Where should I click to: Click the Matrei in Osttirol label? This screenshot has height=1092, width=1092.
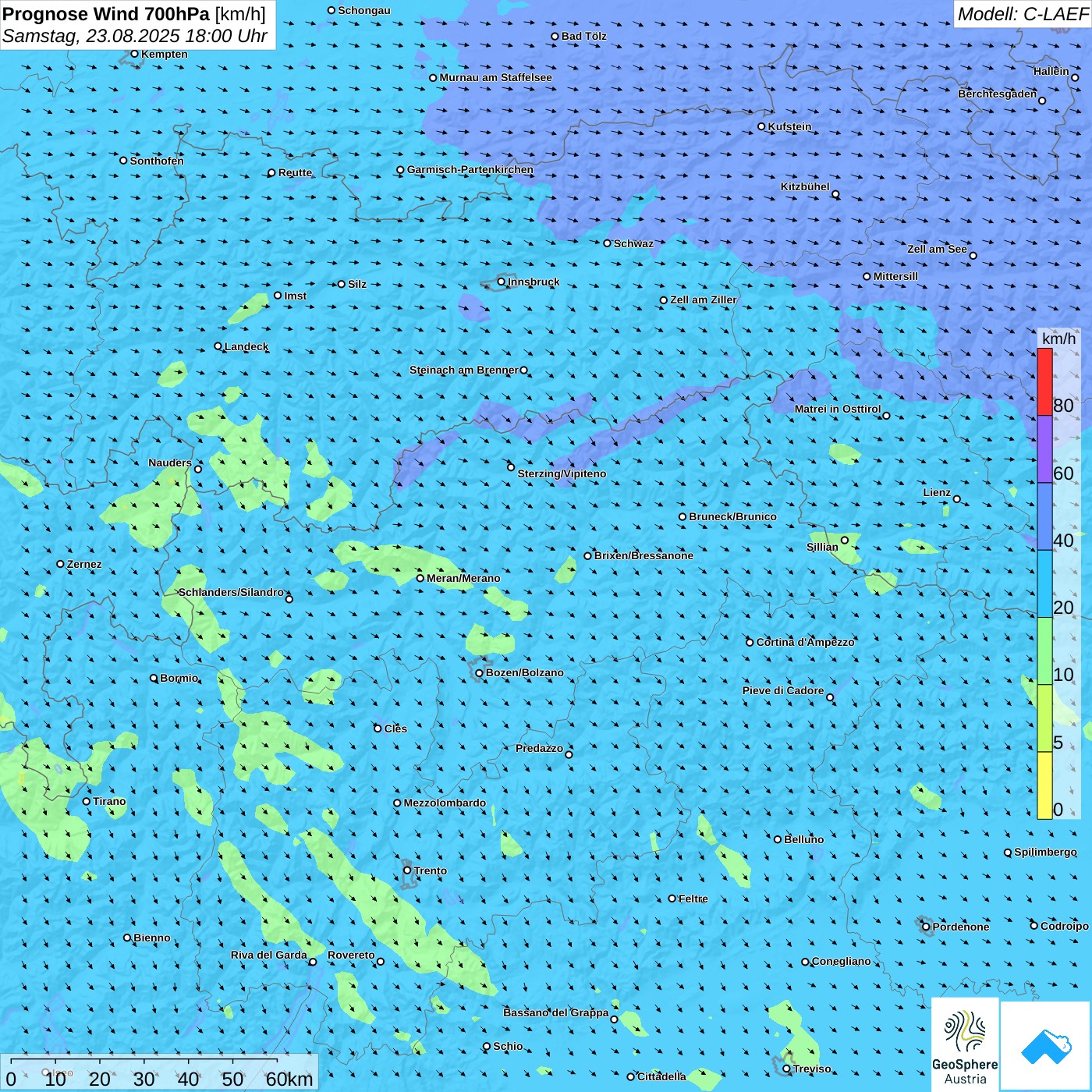(x=838, y=409)
